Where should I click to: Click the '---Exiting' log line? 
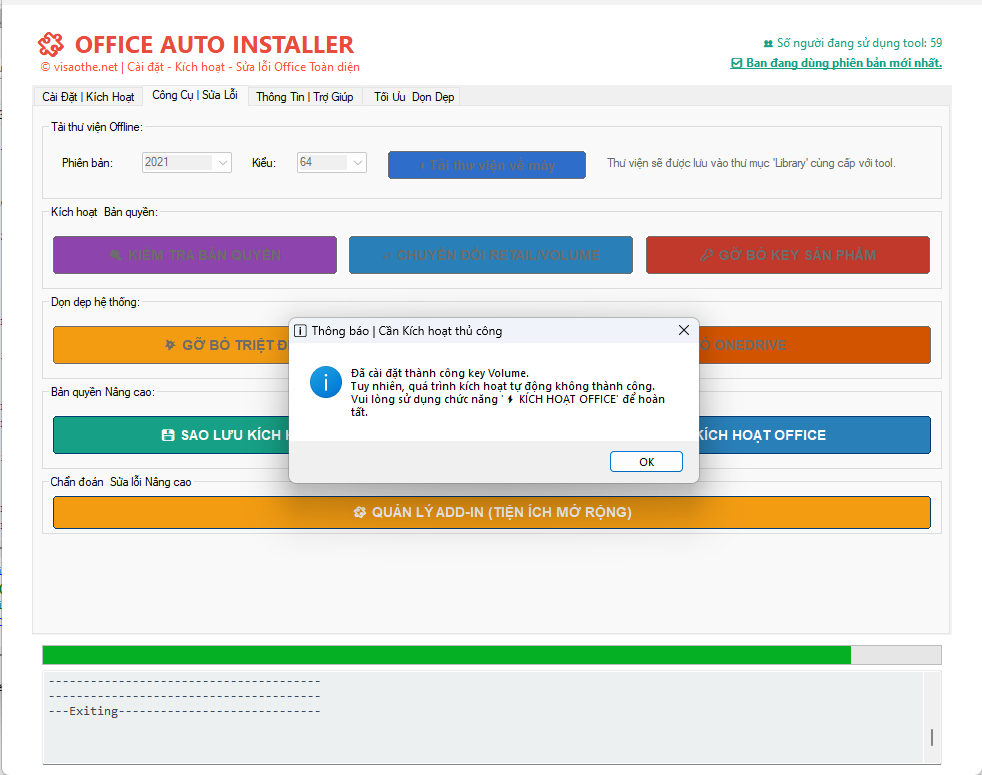[x=184, y=711]
